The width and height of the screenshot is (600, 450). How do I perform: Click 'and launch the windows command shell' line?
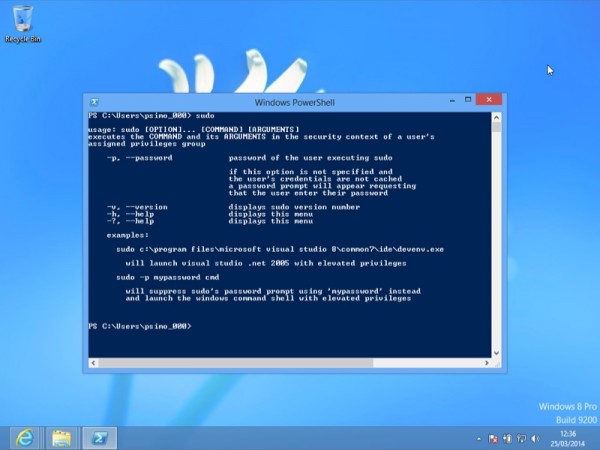[268, 298]
